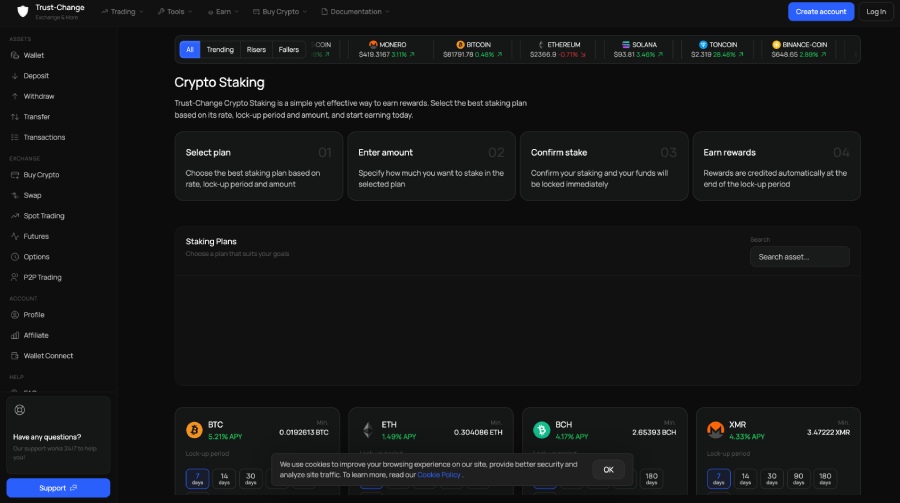The image size is (900, 503).
Task: Click the Ethereum ticker entry
Action: point(557,49)
